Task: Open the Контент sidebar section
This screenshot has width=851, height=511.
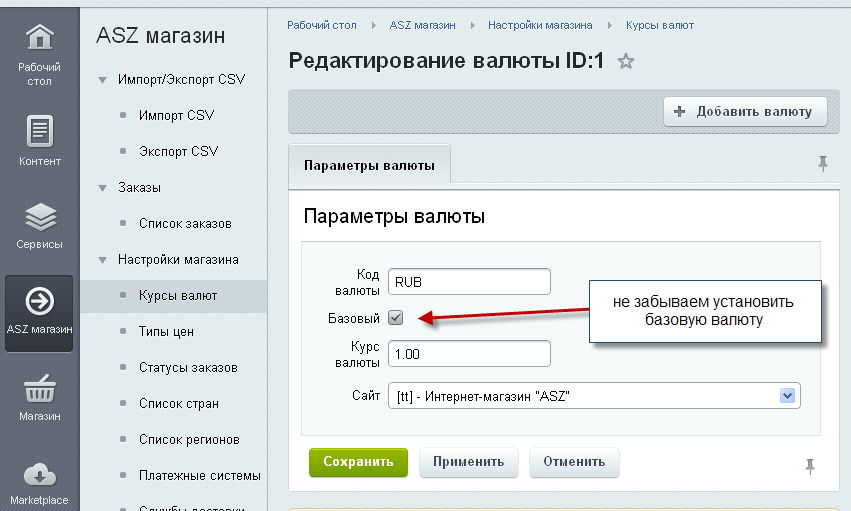Action: point(40,141)
